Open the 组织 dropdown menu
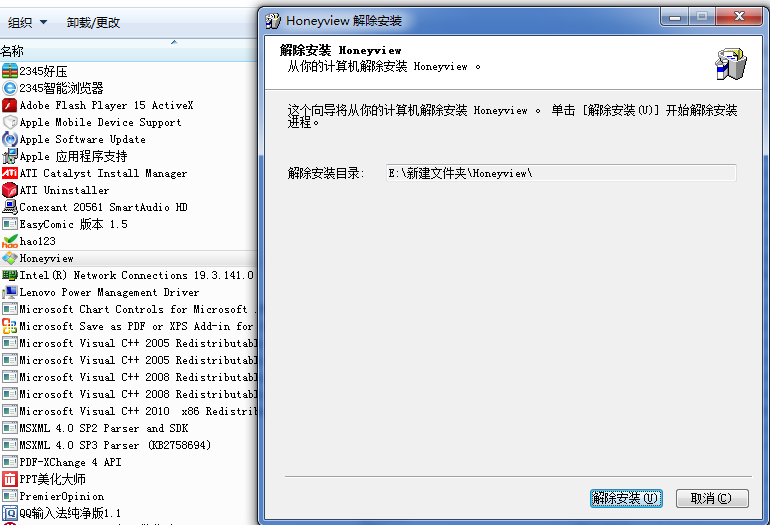Screen dimensions: 770x525 [x=28, y=22]
